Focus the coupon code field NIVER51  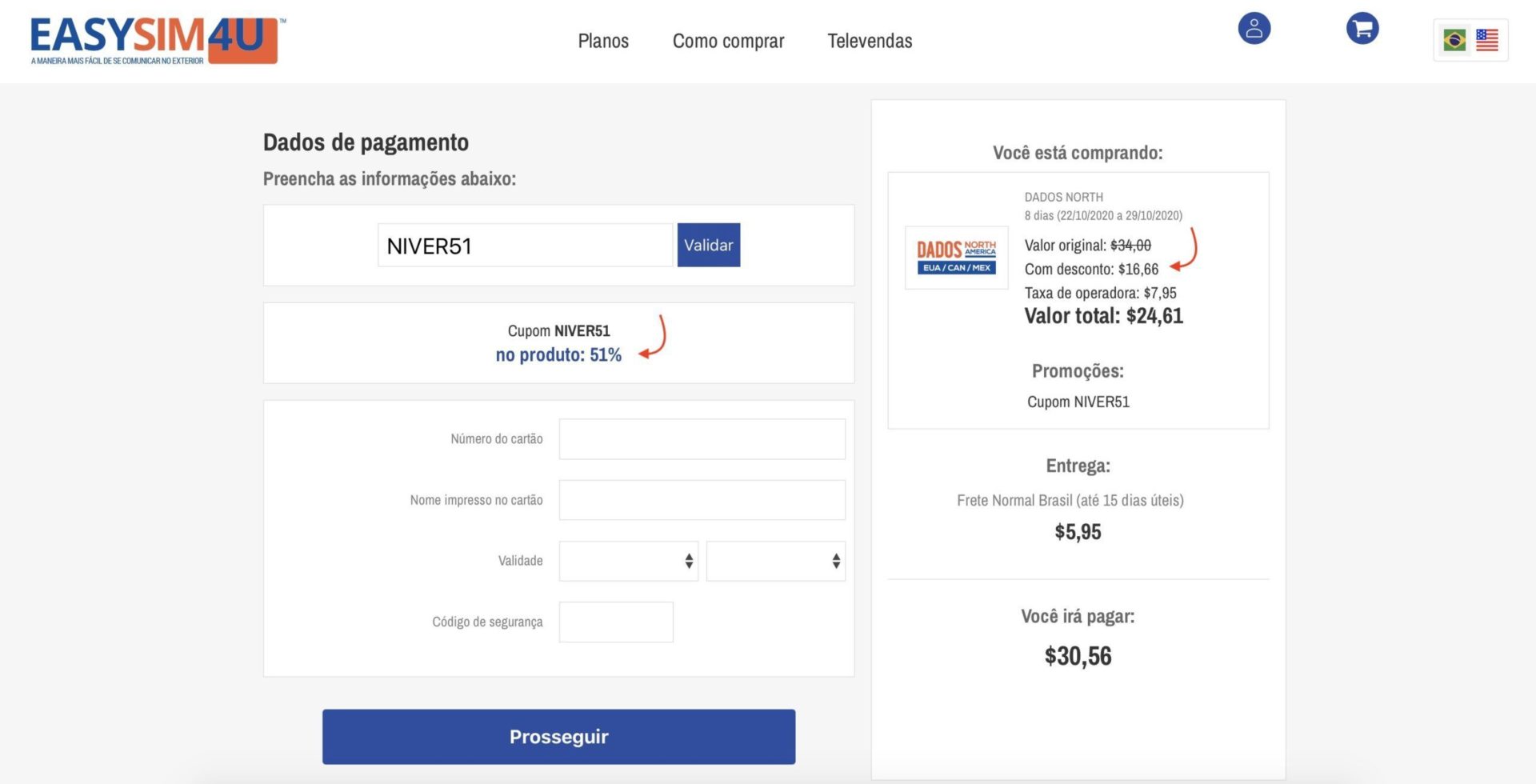525,245
